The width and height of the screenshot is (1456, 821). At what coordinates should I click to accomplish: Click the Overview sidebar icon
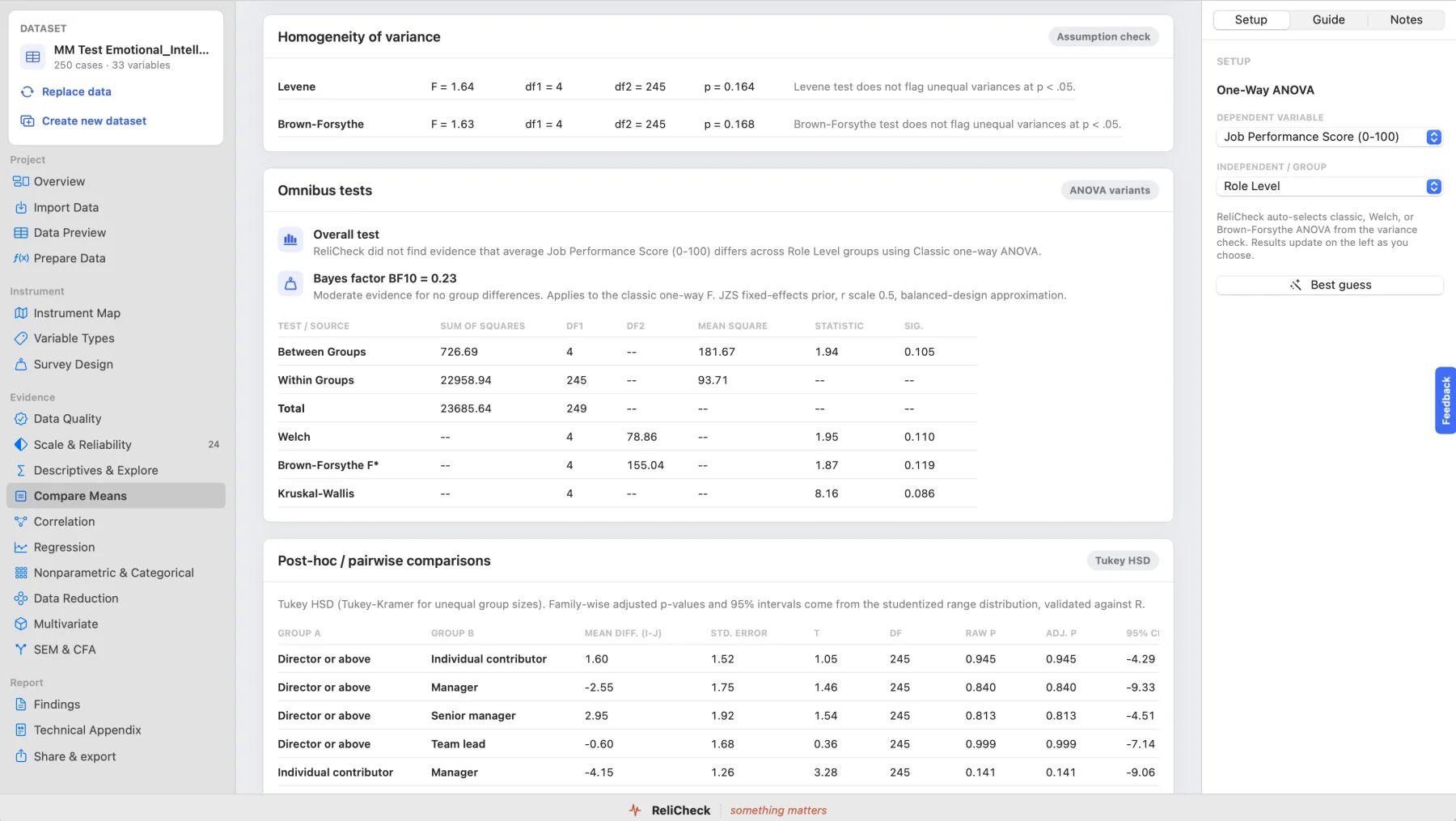[x=21, y=181]
